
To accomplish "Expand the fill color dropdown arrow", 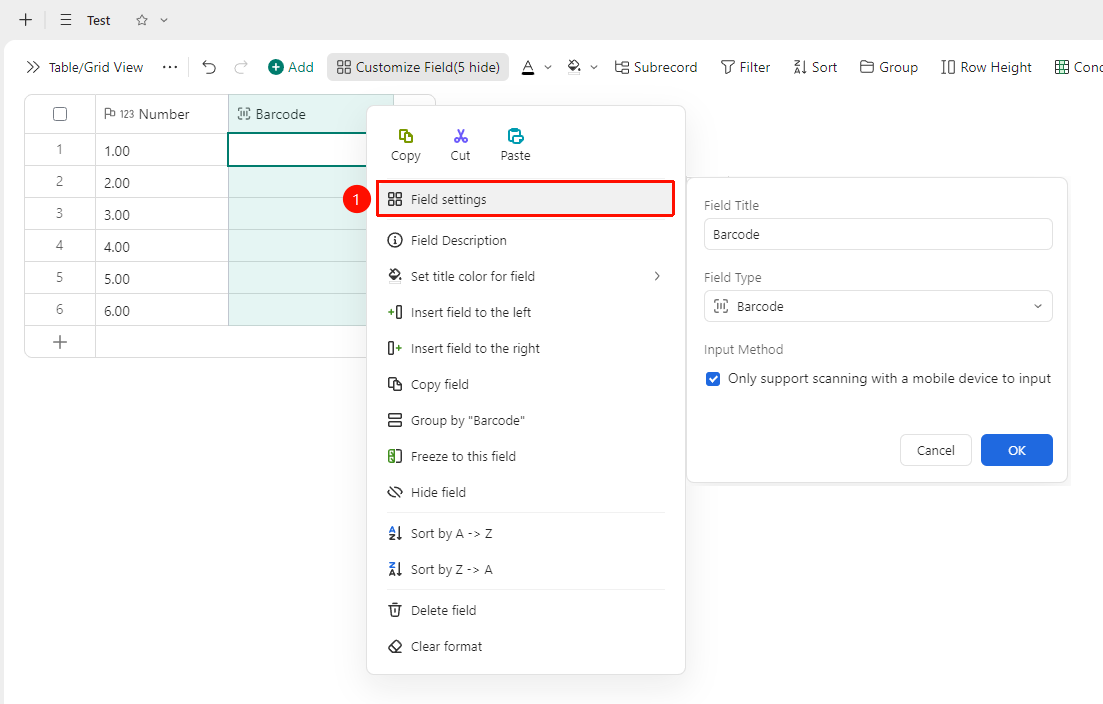I will 594,68.
